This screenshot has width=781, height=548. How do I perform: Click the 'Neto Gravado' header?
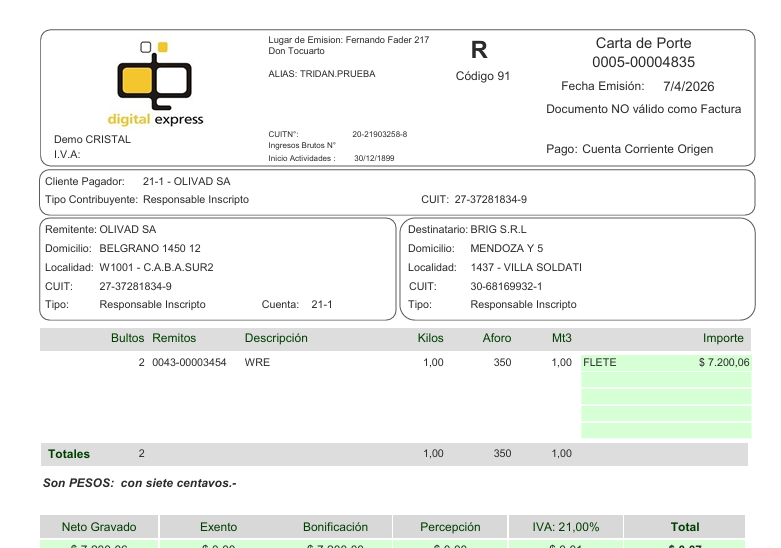click(99, 527)
